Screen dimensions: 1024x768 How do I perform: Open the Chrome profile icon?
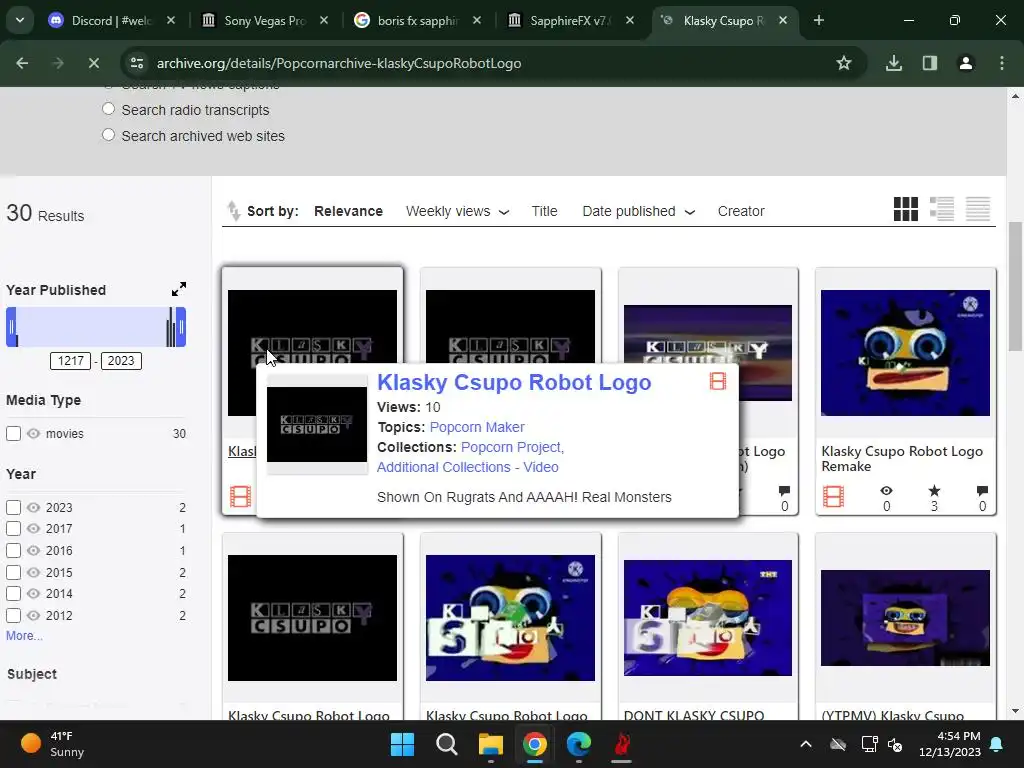965,63
